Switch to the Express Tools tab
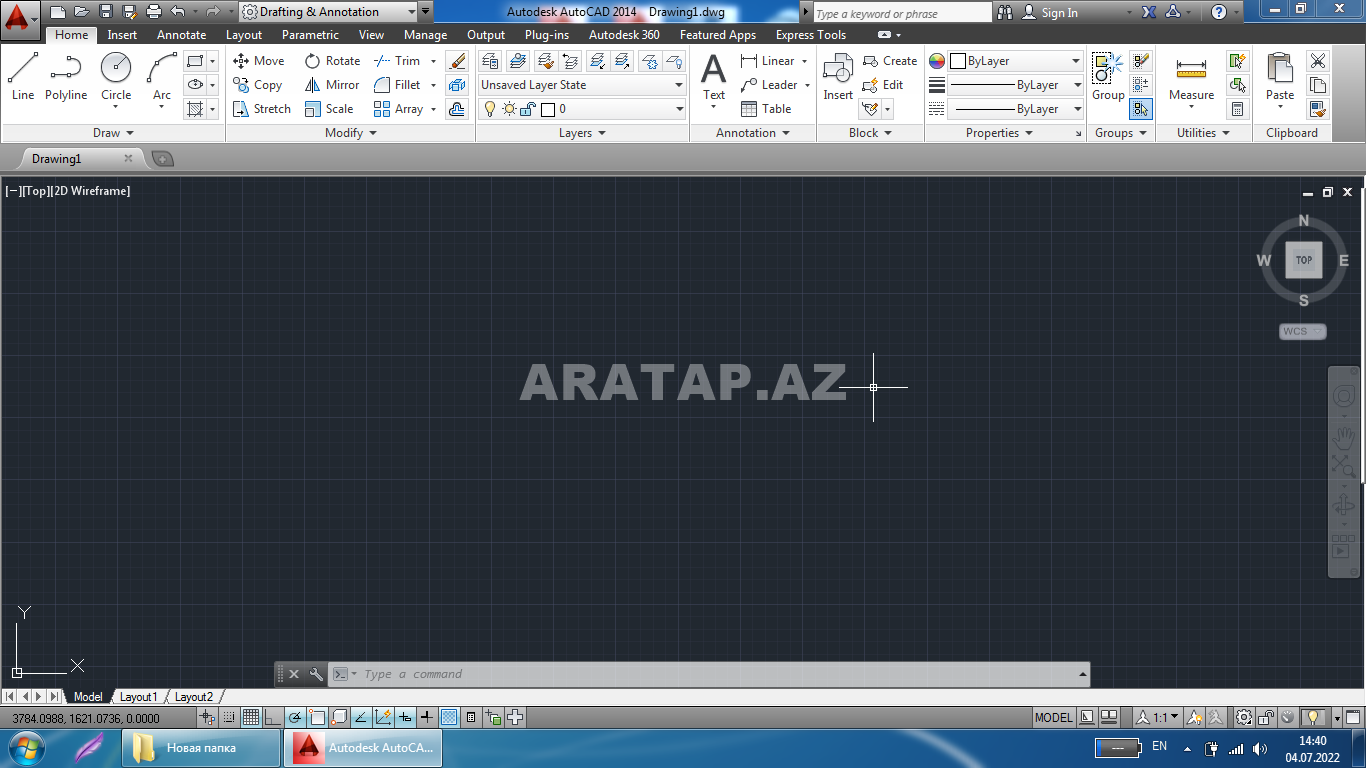This screenshot has height=768, width=1366. coord(811,35)
